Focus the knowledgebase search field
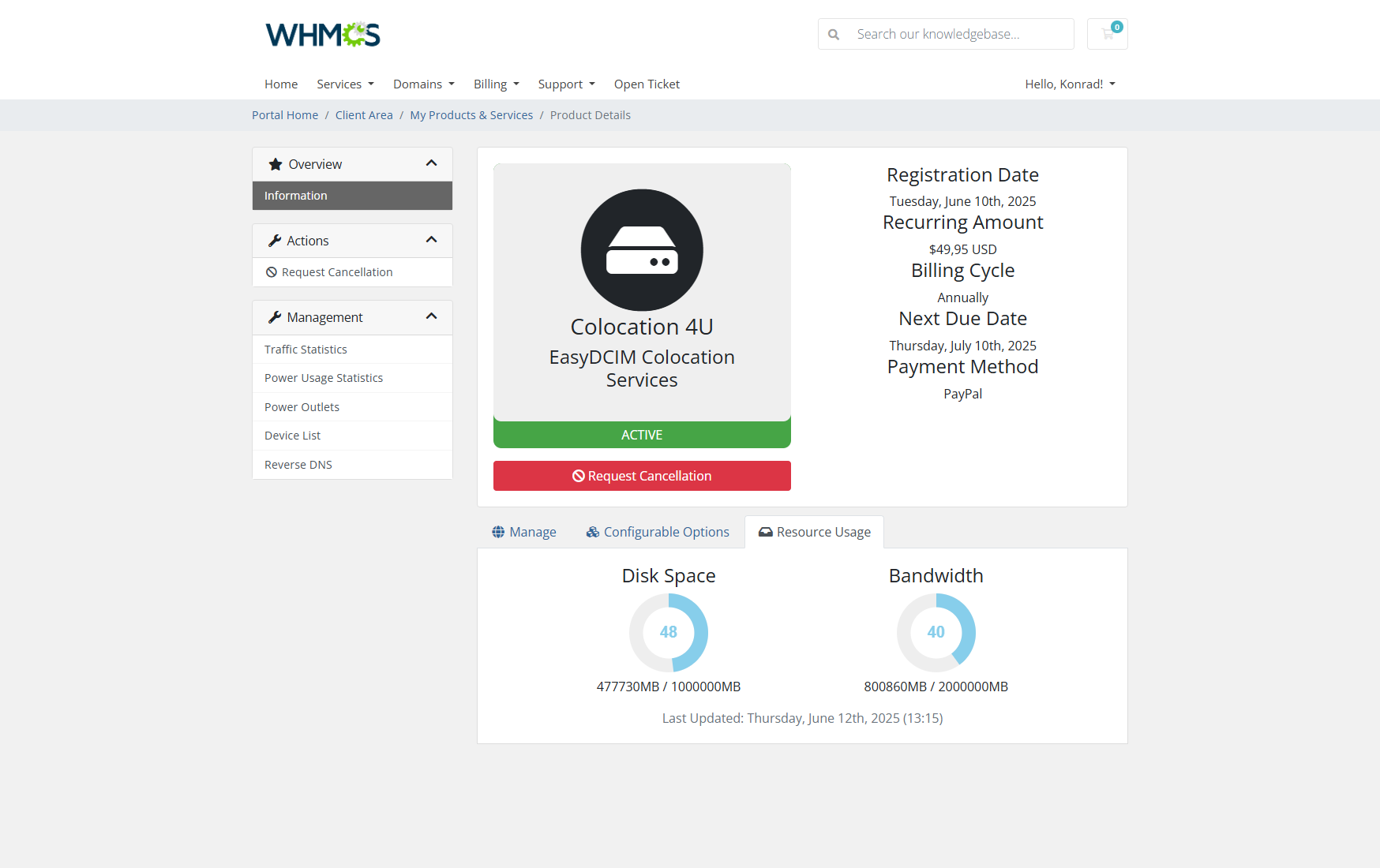Viewport: 1380px width, 868px height. [959, 35]
